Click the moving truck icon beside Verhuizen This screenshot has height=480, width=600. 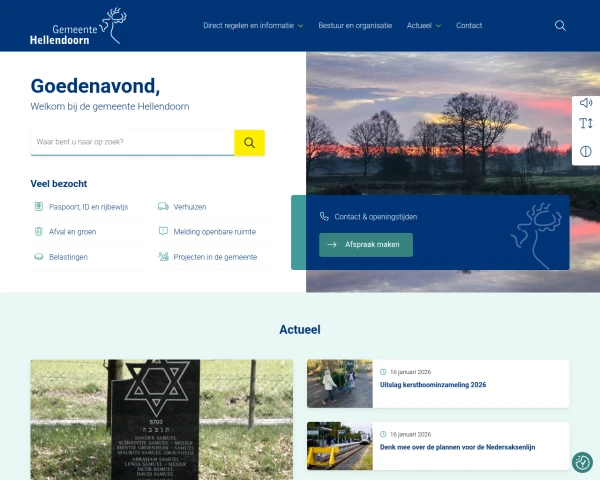163,207
